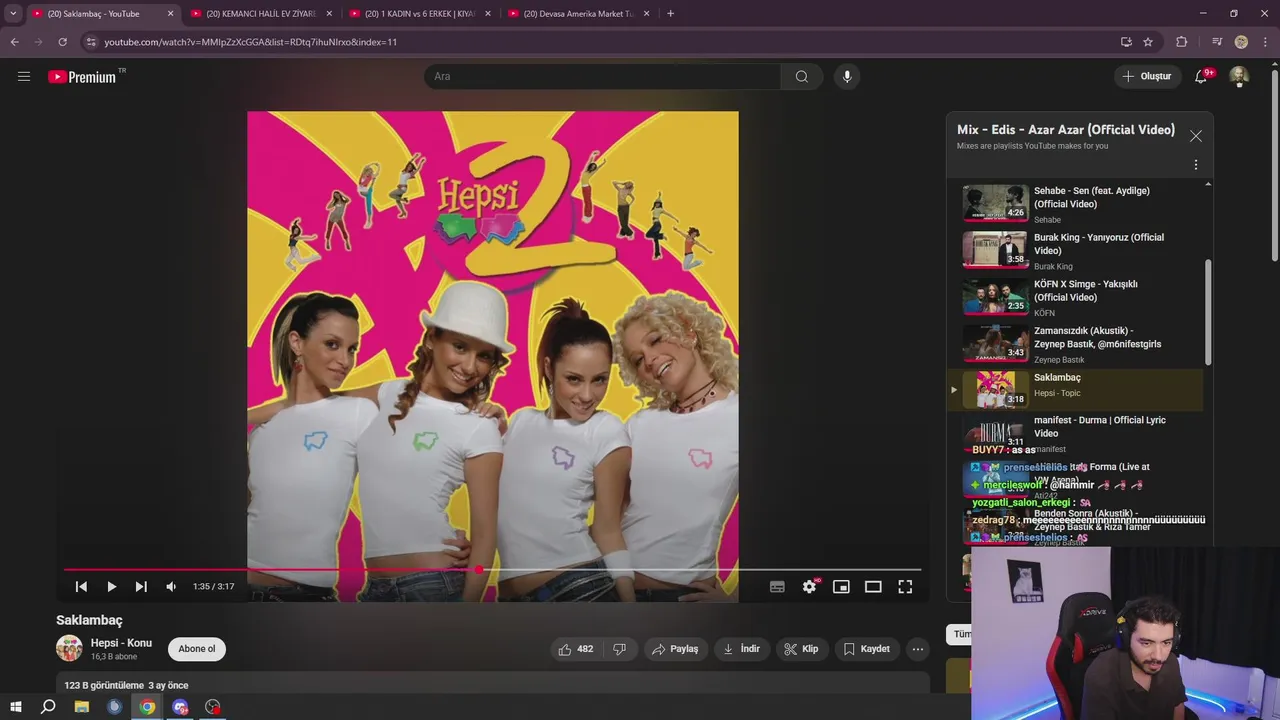Screen dimensions: 1280x720
Task: Download the video with İndir
Action: 741,649
